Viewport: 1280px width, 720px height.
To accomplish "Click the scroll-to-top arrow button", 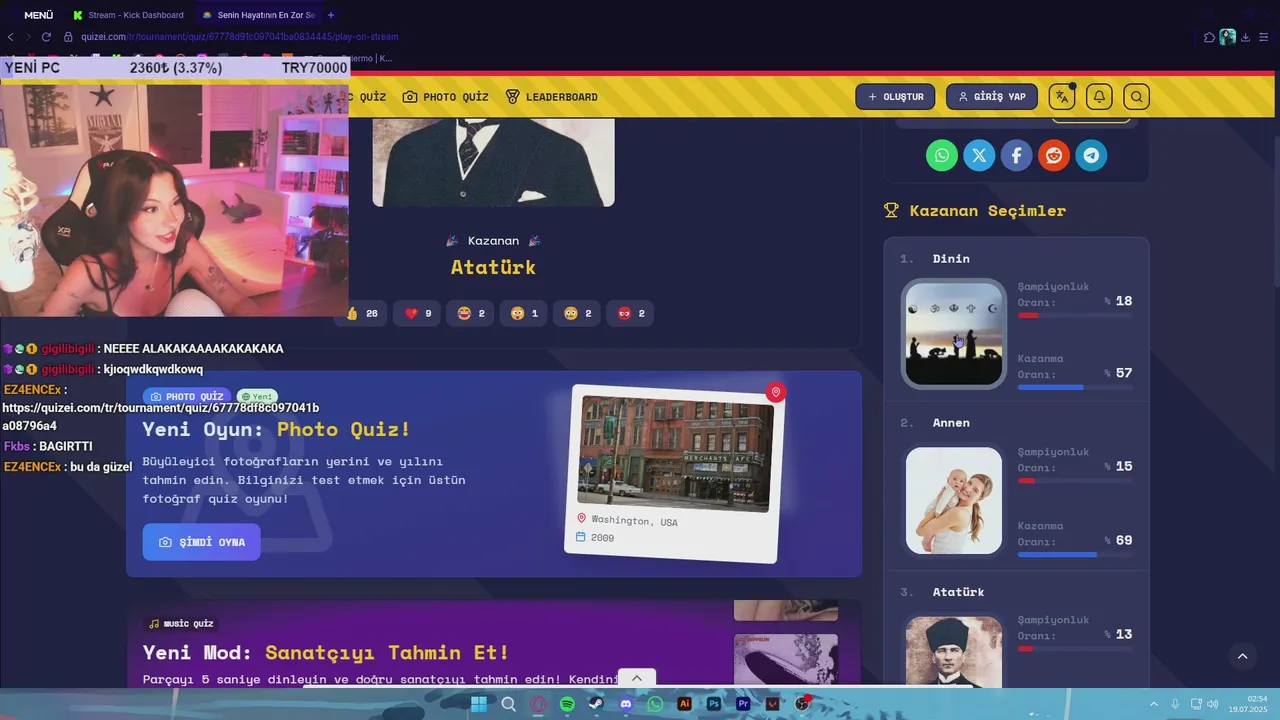I will 1242,656.
